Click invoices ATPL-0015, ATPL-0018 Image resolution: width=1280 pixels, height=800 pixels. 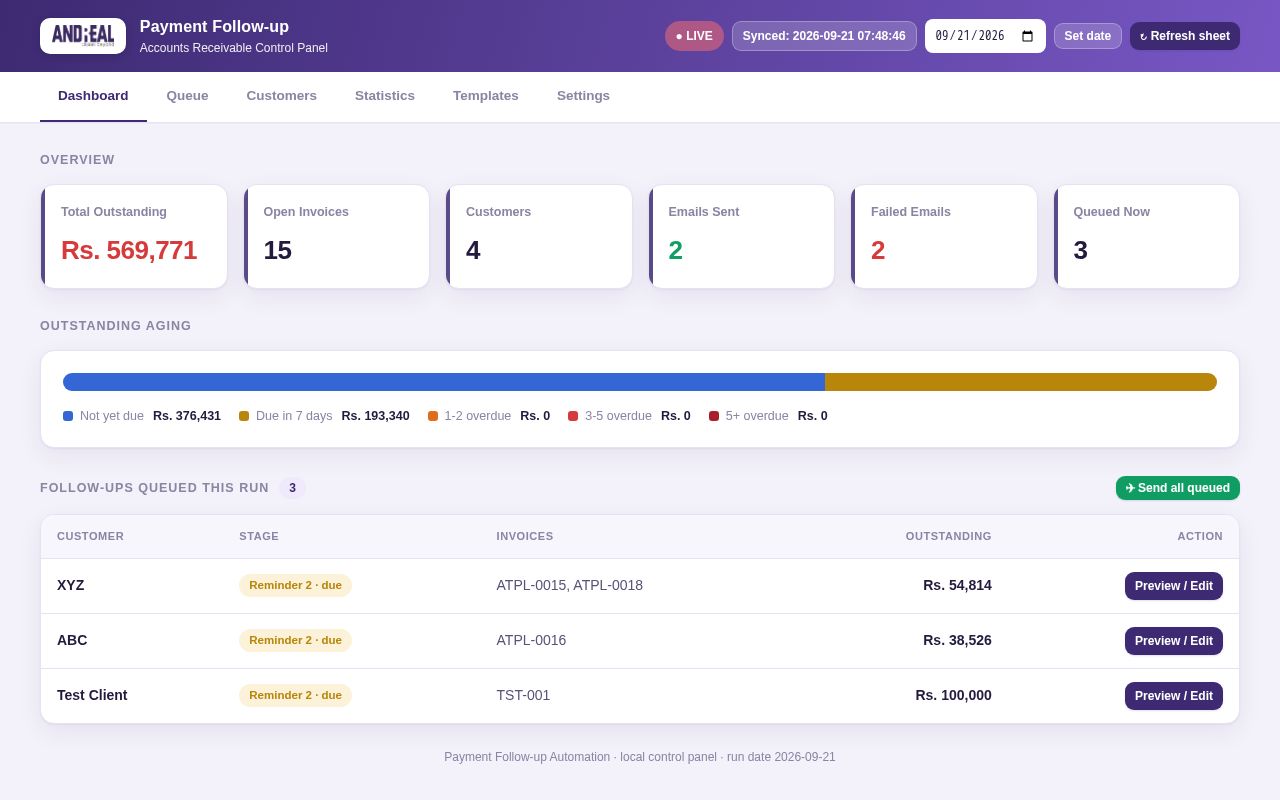570,585
